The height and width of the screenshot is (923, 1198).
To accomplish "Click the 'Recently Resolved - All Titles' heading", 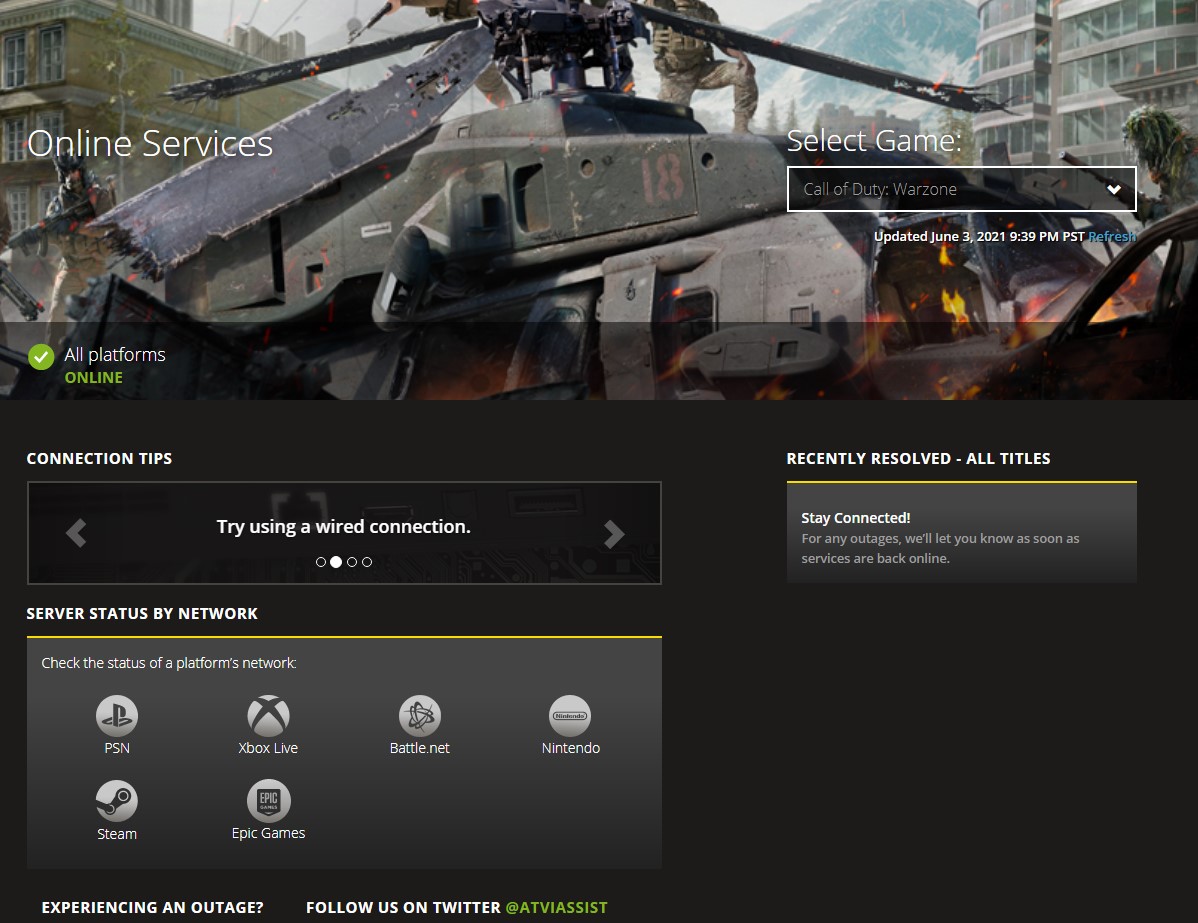I will (x=918, y=458).
